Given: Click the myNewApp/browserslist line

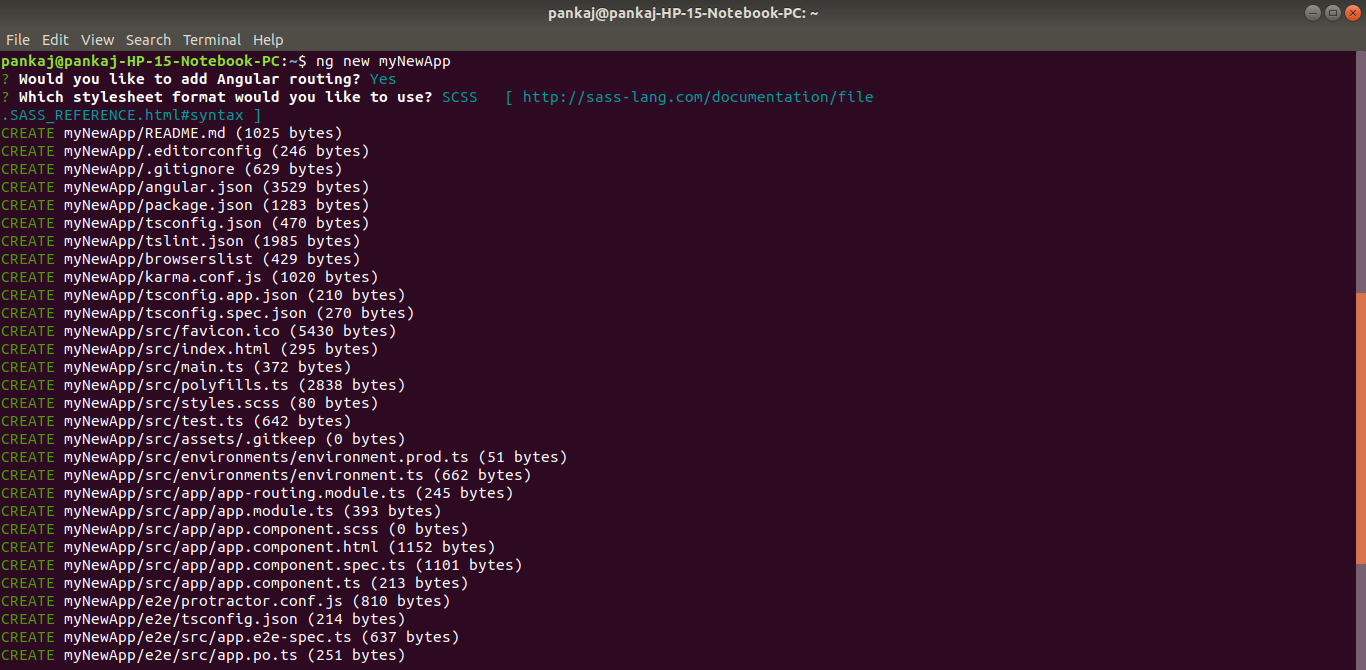Looking at the screenshot, I should pyautogui.click(x=180, y=259).
